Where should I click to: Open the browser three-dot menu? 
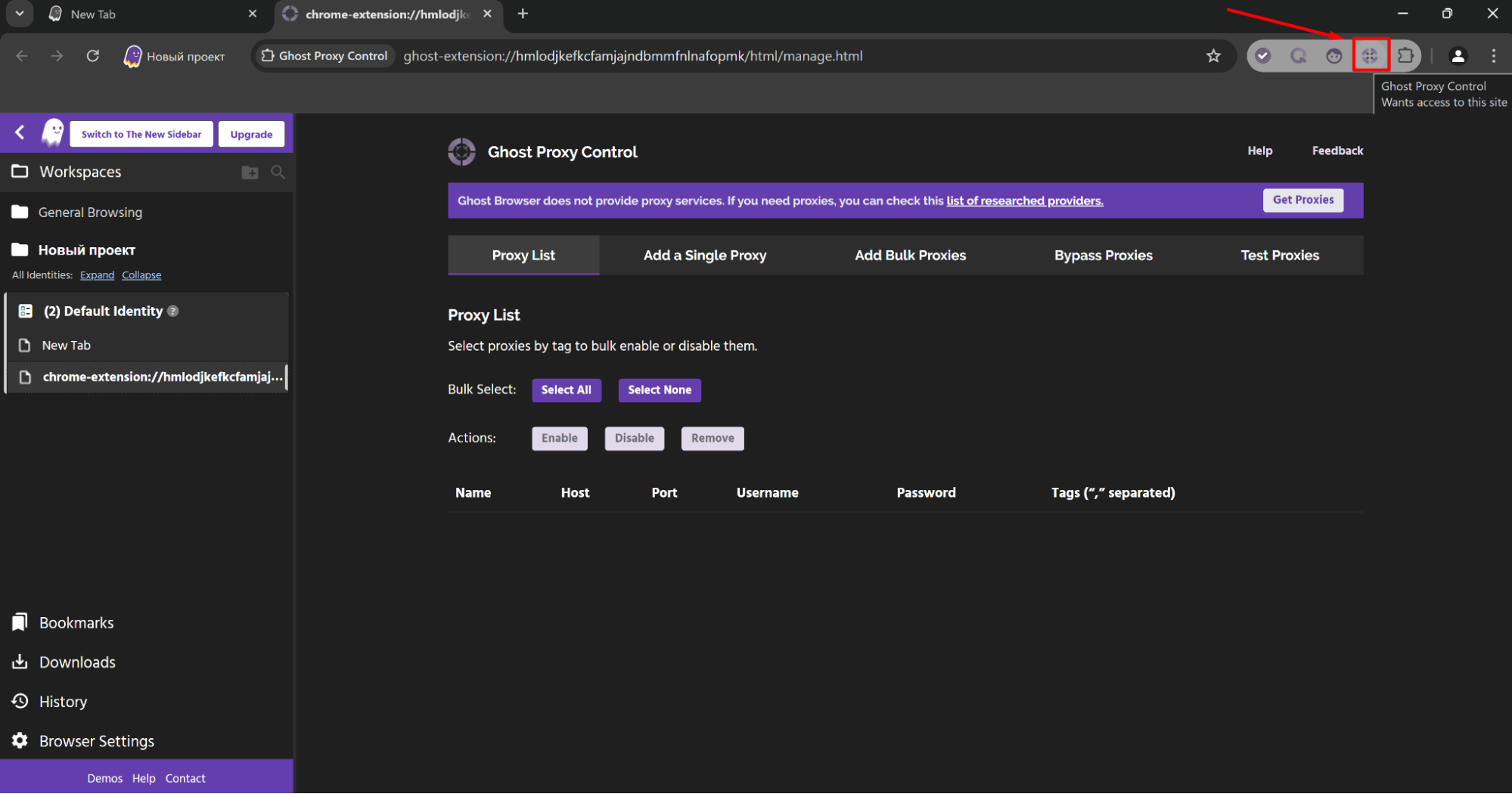click(1493, 56)
